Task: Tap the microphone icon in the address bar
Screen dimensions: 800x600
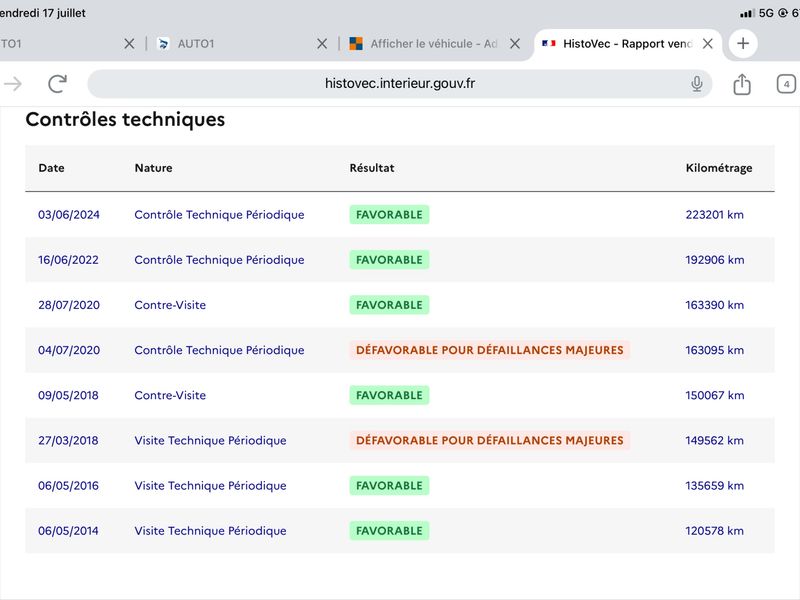Action: 696,84
